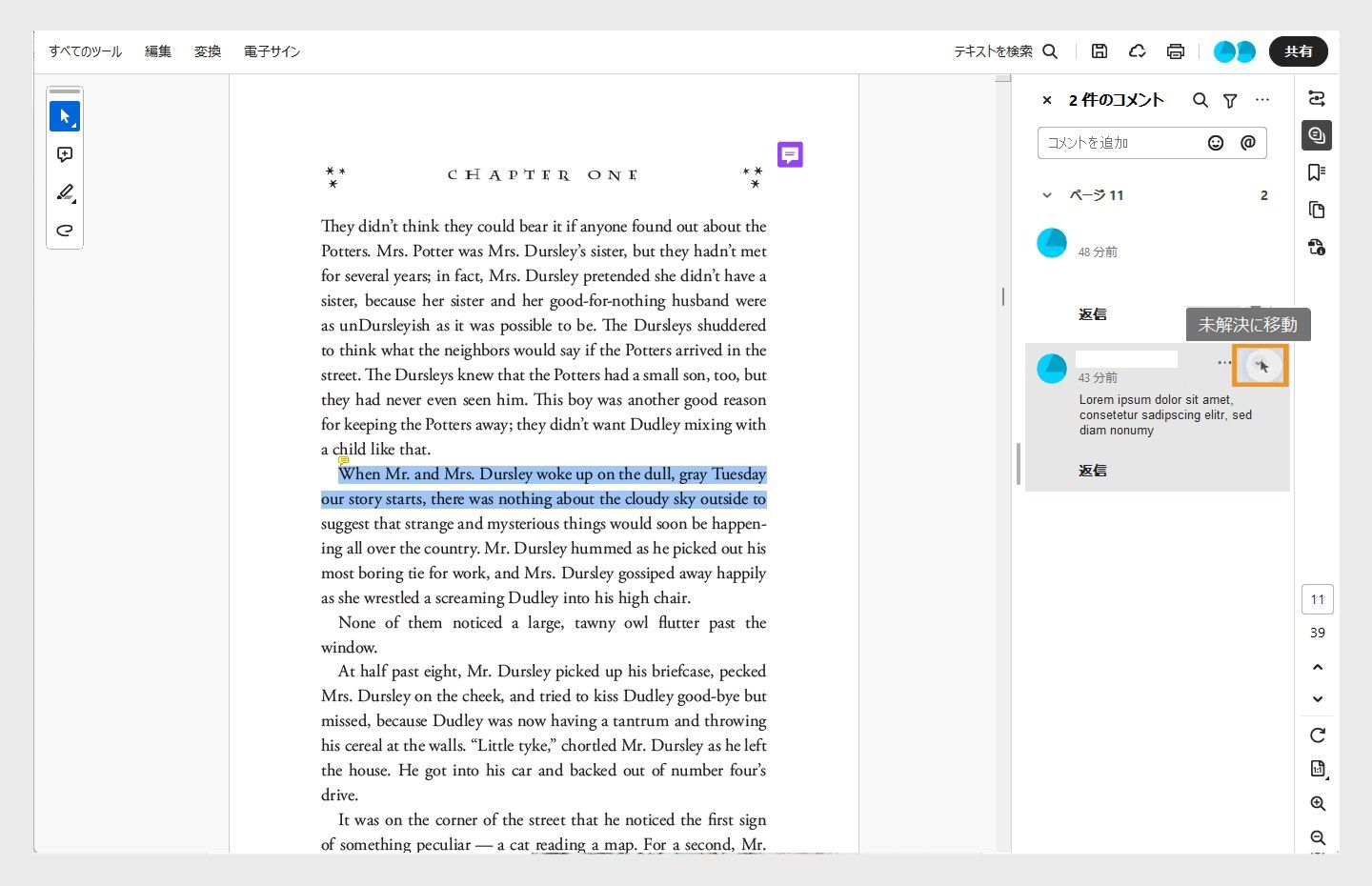Click the "48 分前" timestamp
Viewport: 1372px width, 886px height.
click(1098, 252)
